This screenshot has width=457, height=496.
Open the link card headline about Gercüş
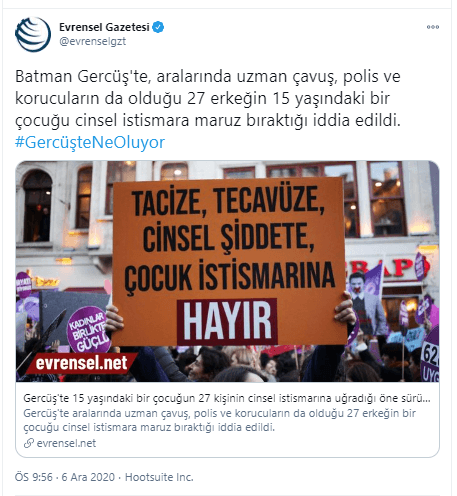[227, 398]
